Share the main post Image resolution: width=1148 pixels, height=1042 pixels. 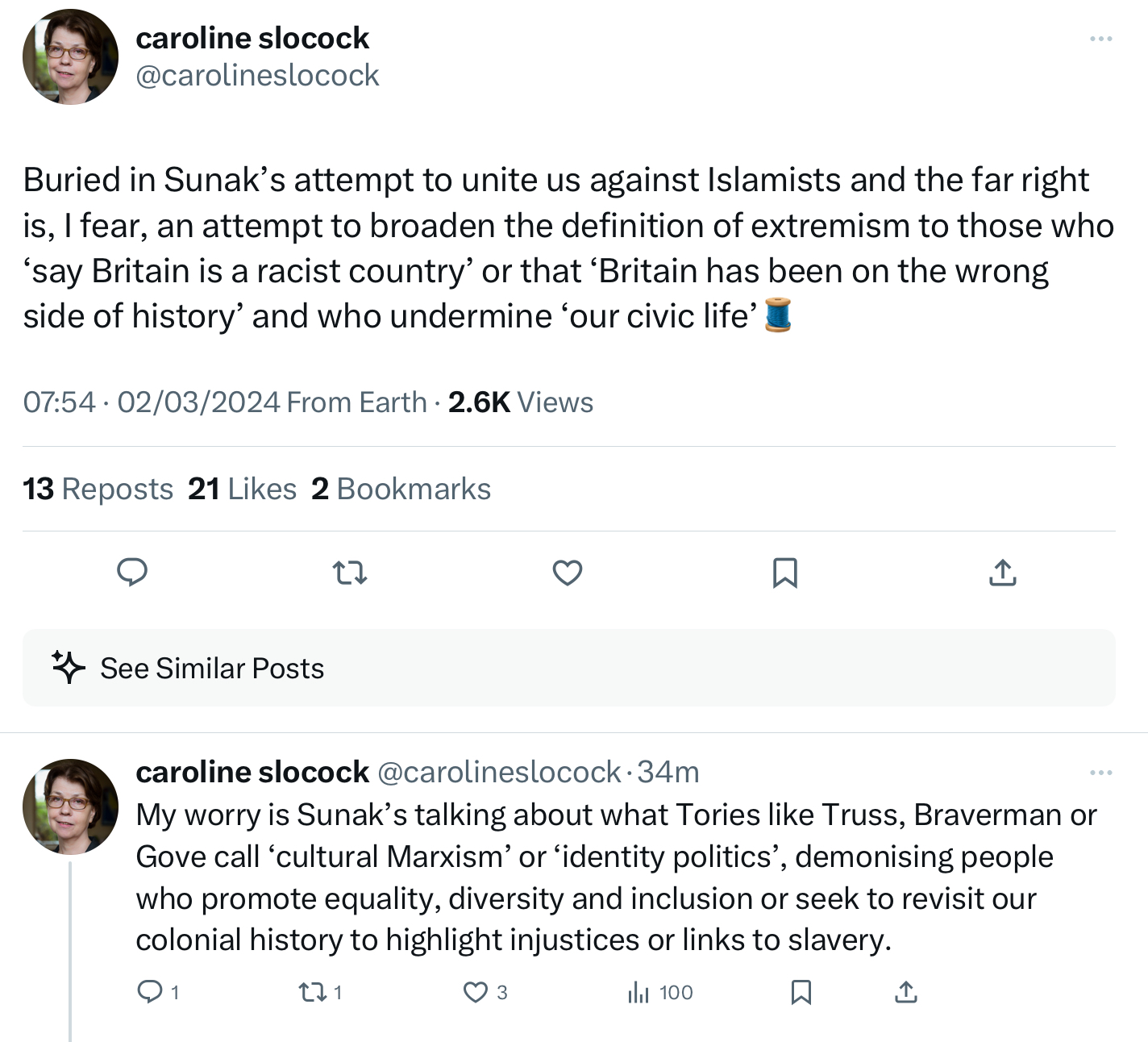[1002, 573]
